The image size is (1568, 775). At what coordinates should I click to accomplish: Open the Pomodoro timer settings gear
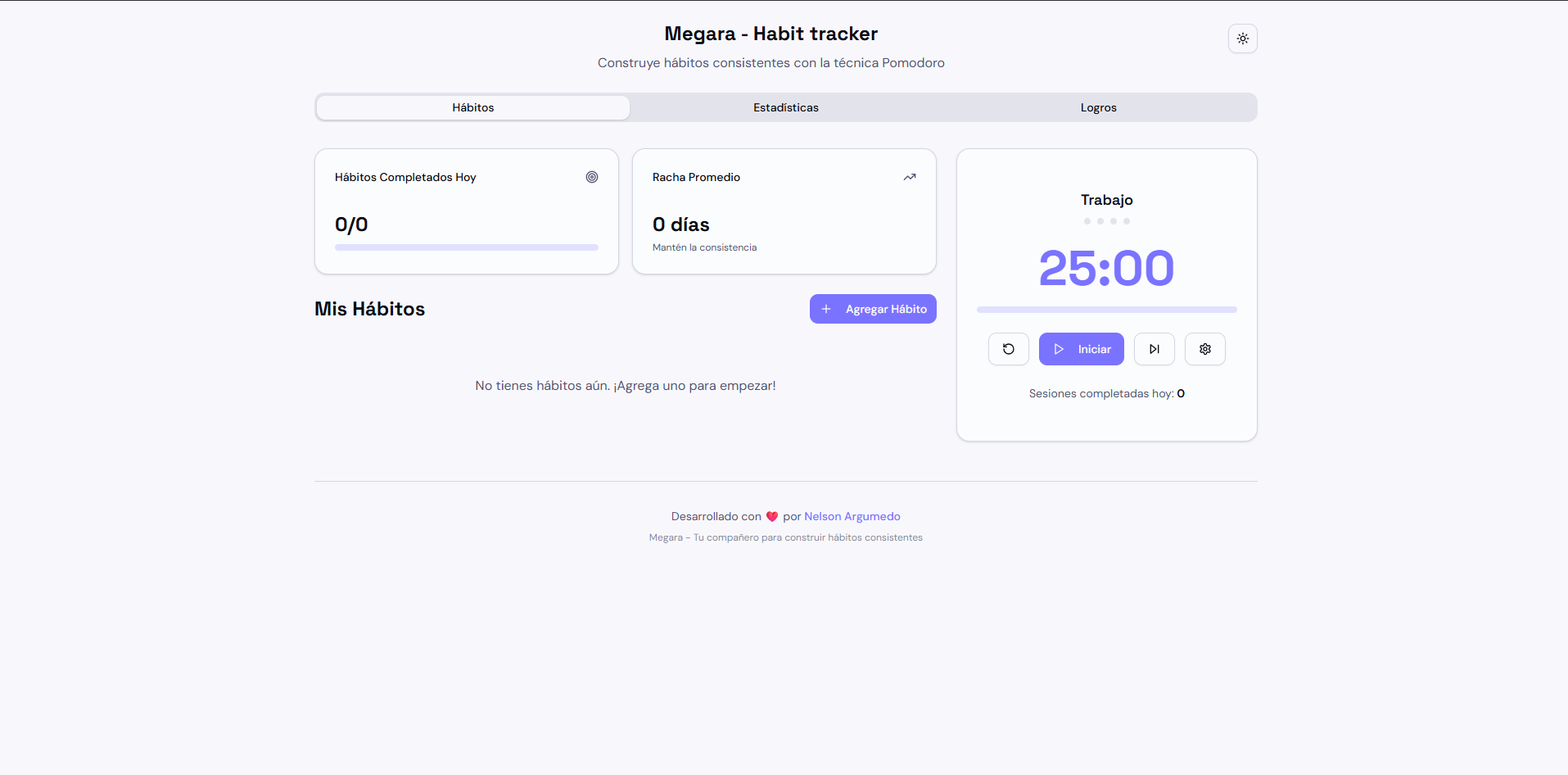(1205, 349)
